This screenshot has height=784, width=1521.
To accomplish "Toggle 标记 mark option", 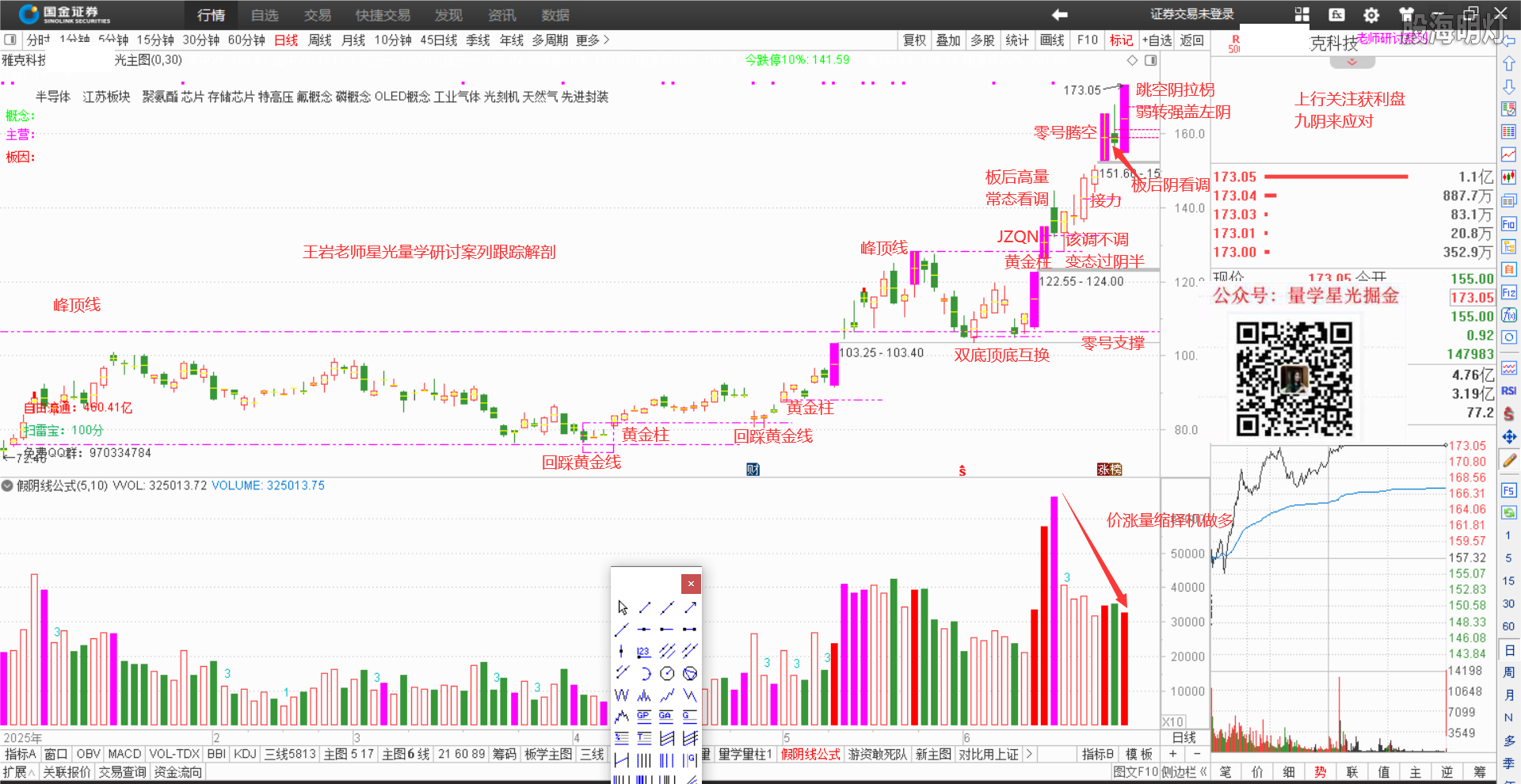I will click(x=1121, y=40).
